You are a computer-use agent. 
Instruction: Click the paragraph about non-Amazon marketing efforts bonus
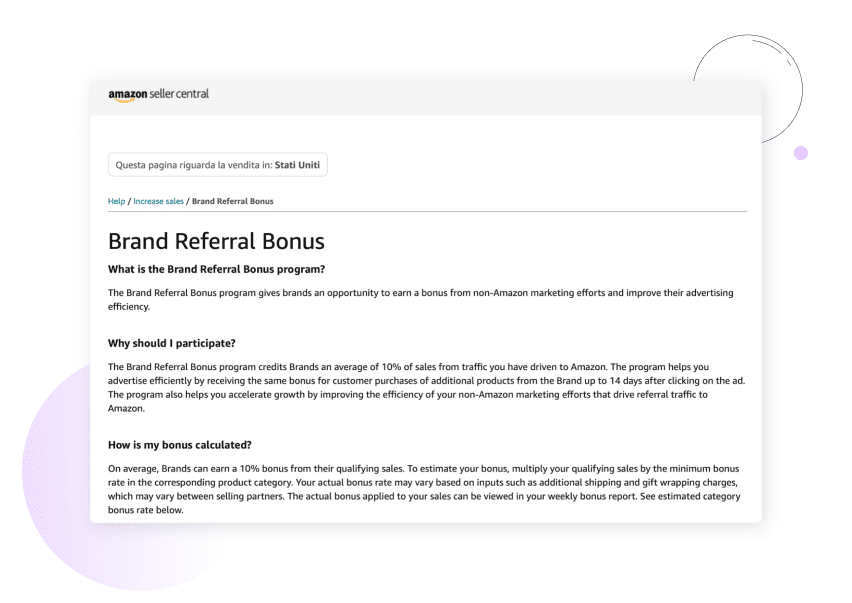click(x=420, y=299)
